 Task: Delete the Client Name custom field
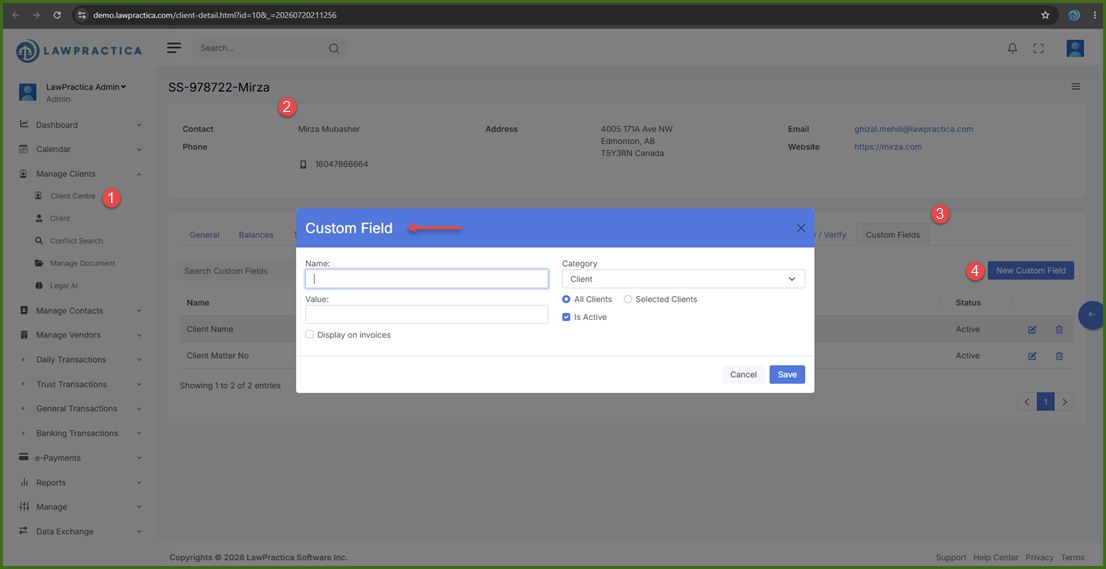1059,329
